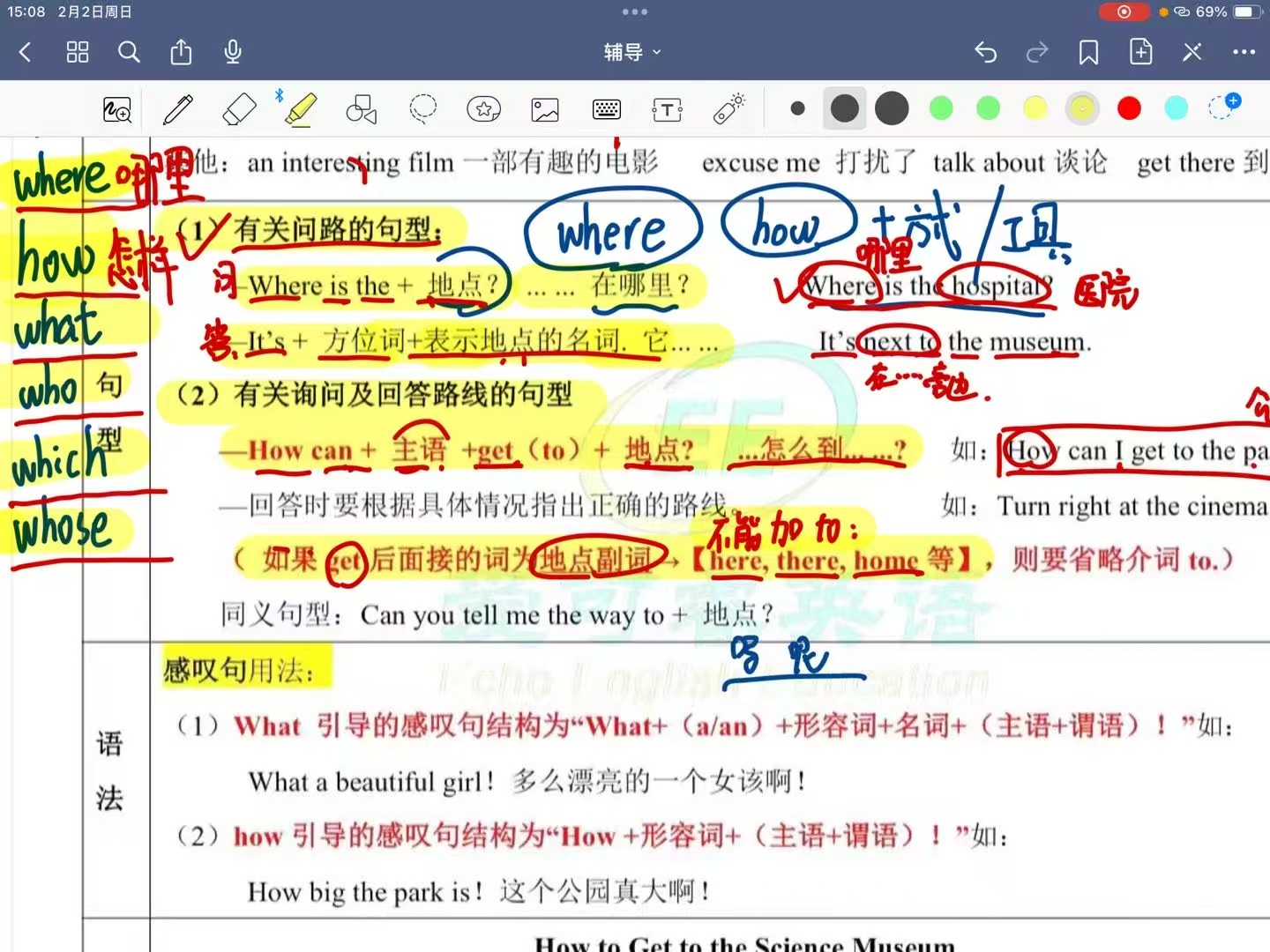
Task: Open the Zoom window writing tool
Action: (117, 109)
